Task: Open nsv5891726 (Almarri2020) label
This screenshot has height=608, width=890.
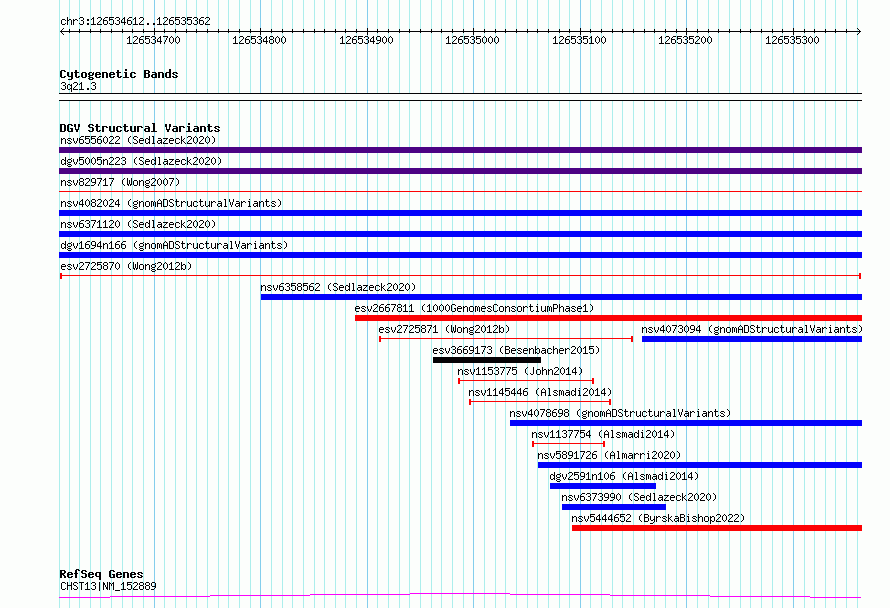Action: [609, 455]
